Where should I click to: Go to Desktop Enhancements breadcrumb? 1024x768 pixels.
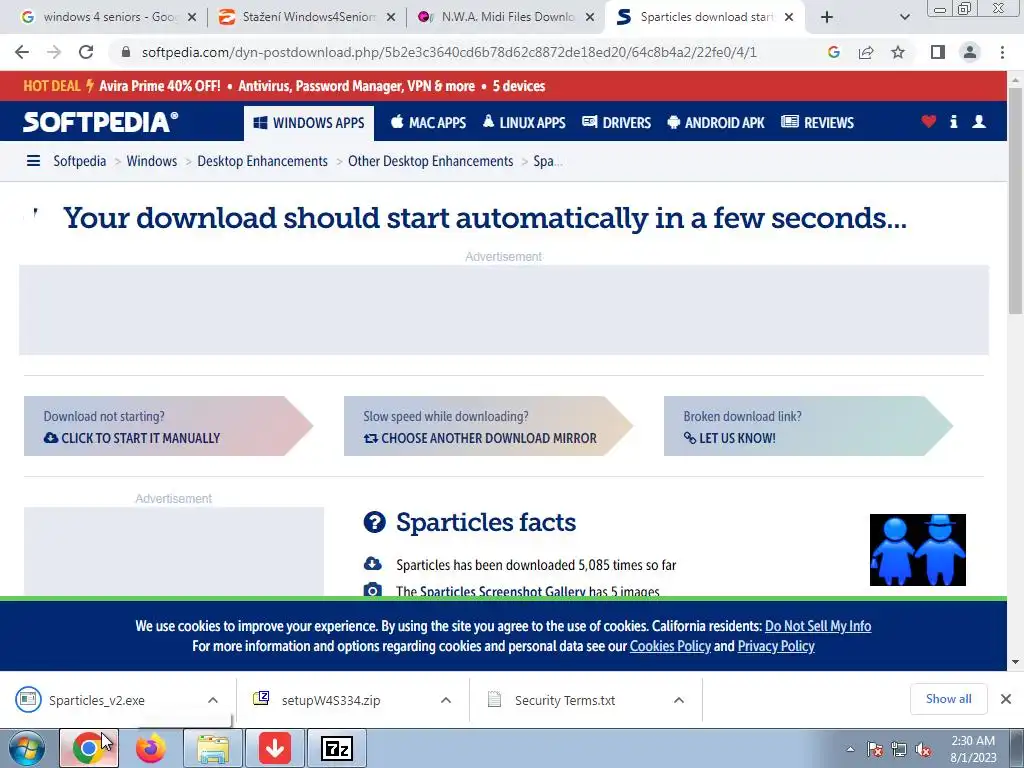[263, 161]
